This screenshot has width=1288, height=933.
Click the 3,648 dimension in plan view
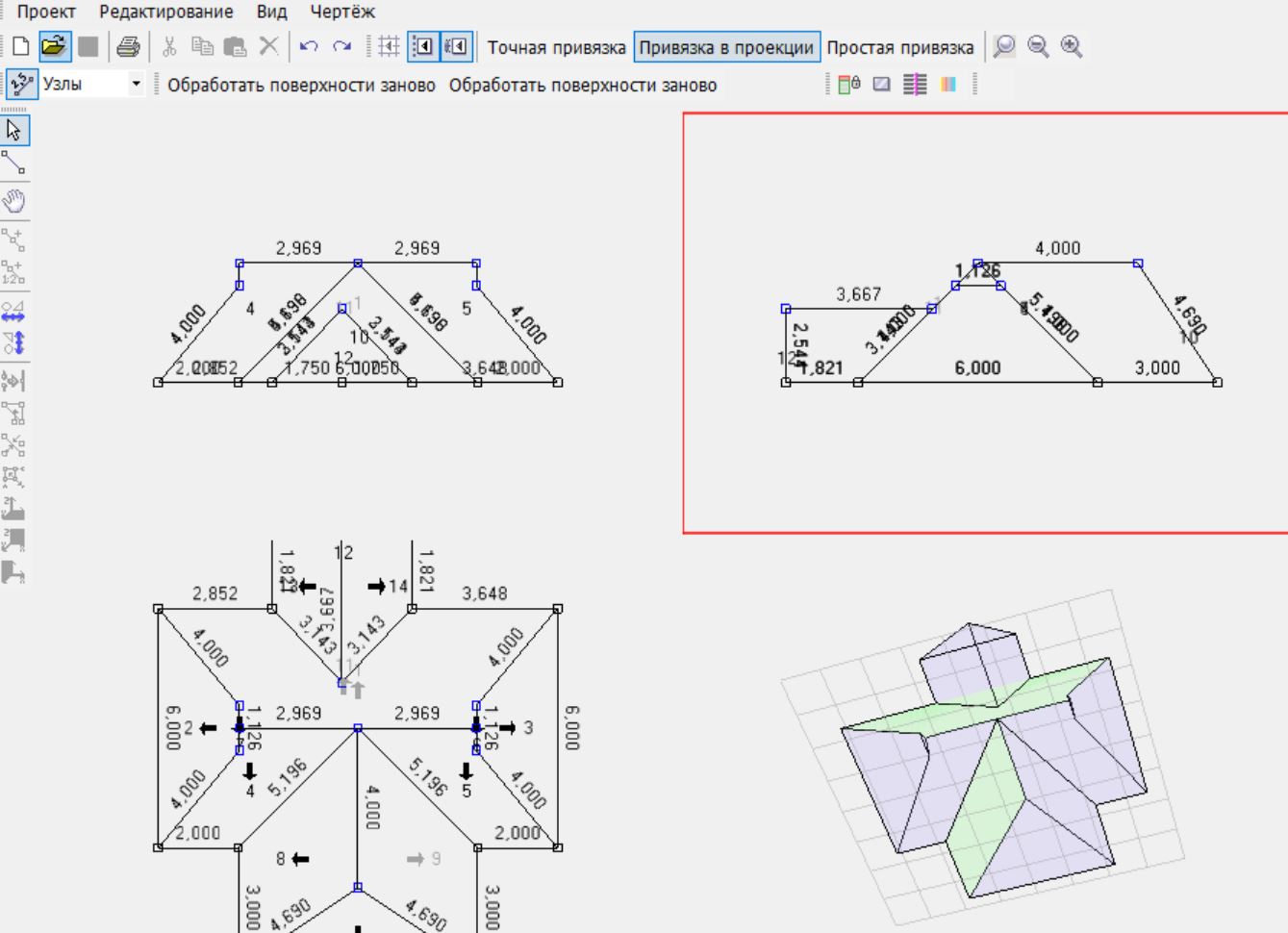(484, 593)
